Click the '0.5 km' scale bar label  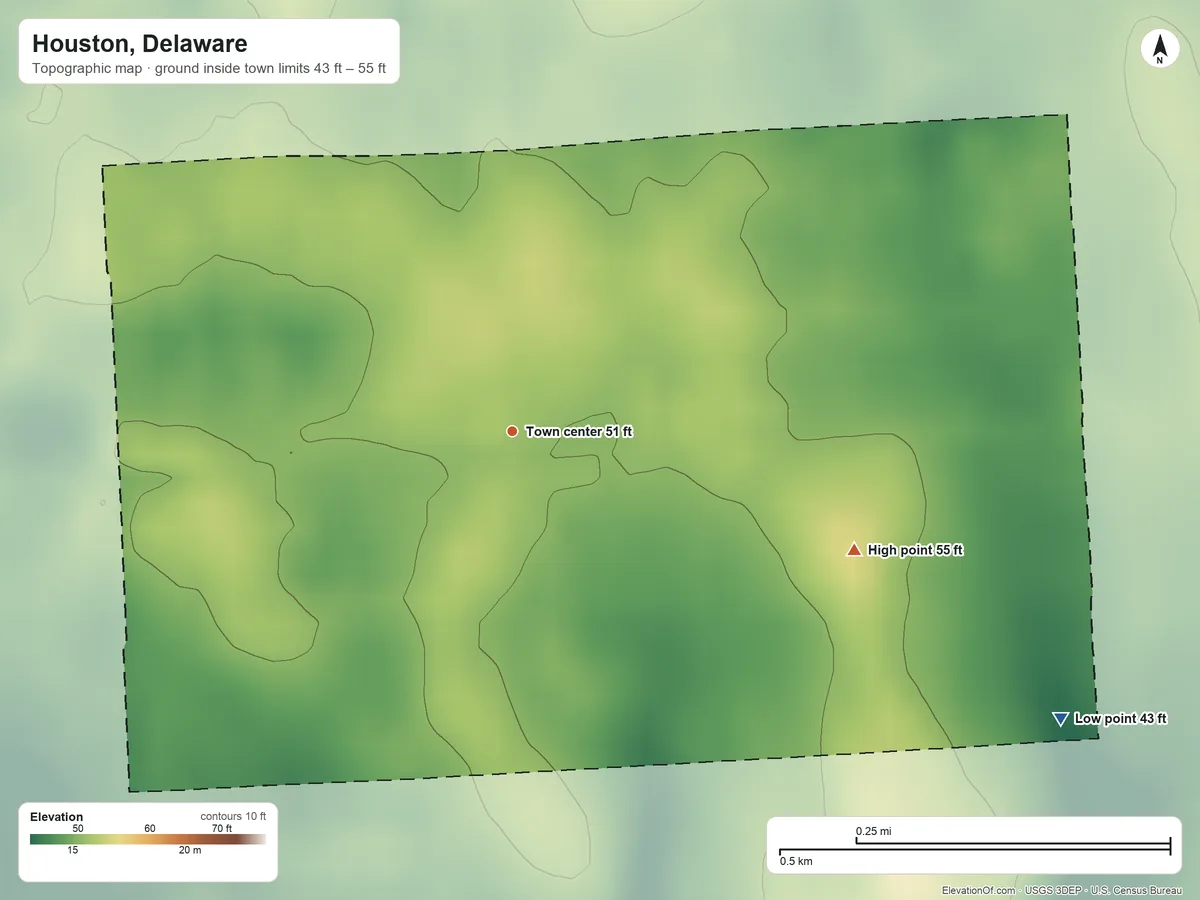796,861
